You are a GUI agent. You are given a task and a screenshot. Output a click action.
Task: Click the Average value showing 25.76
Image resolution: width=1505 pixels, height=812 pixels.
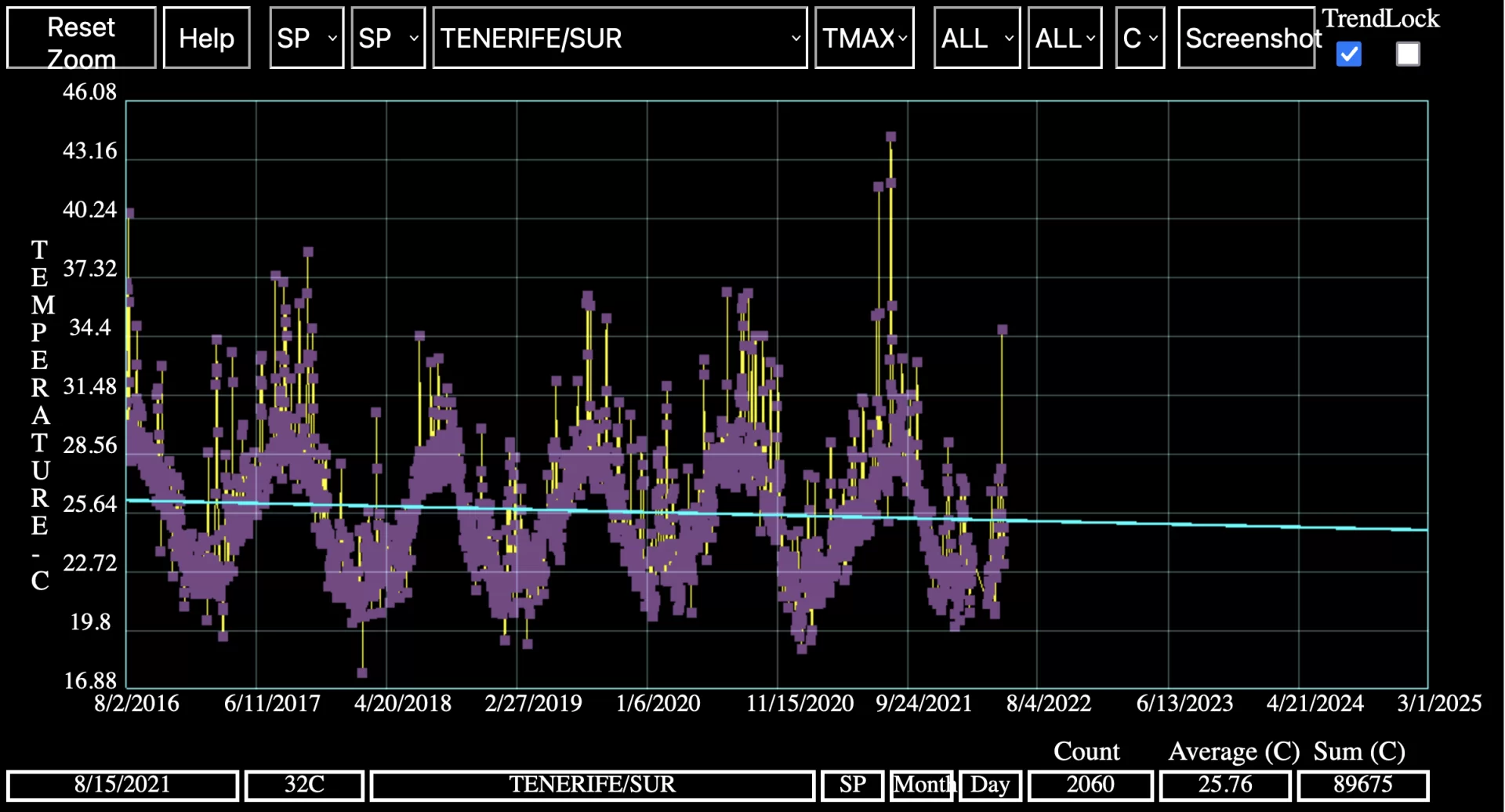(1225, 785)
